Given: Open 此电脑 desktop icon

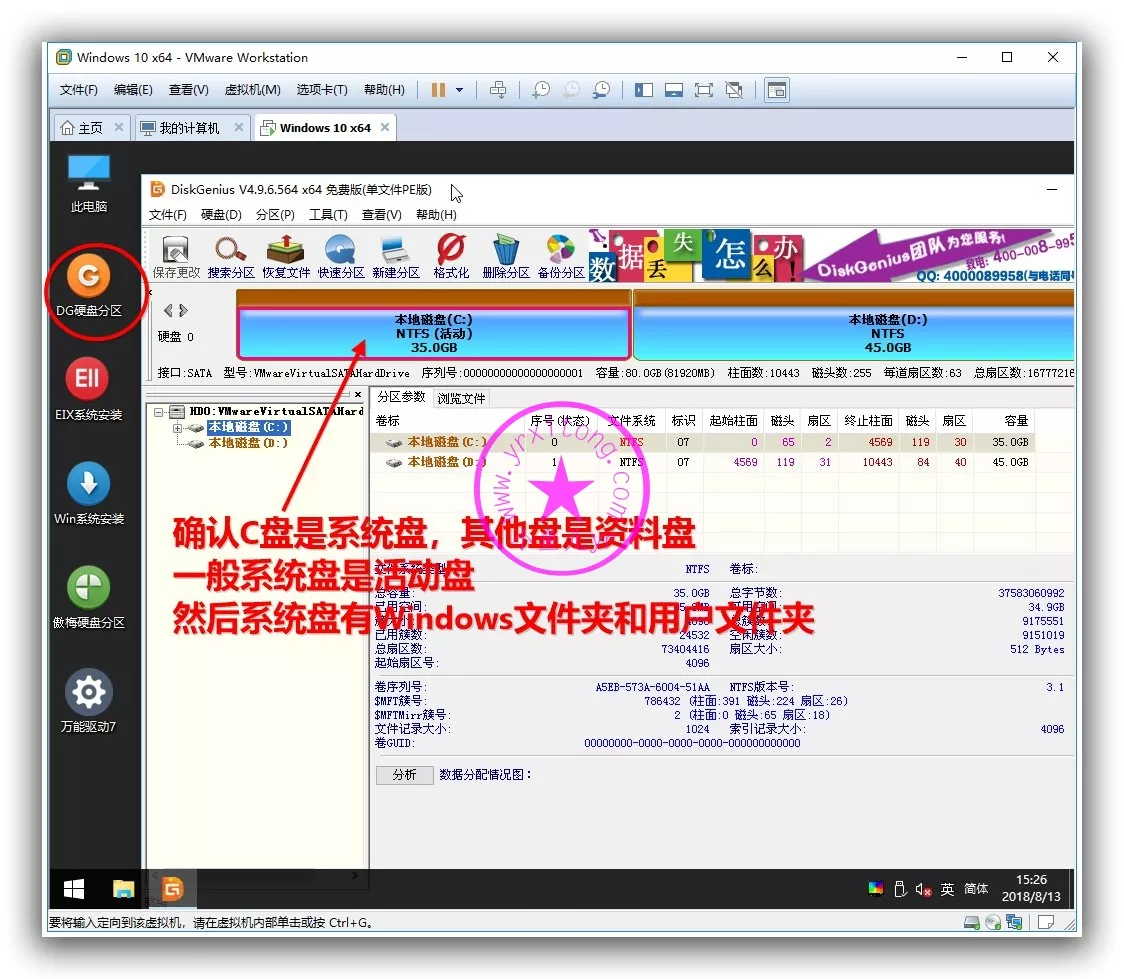Looking at the screenshot, I should 89,183.
